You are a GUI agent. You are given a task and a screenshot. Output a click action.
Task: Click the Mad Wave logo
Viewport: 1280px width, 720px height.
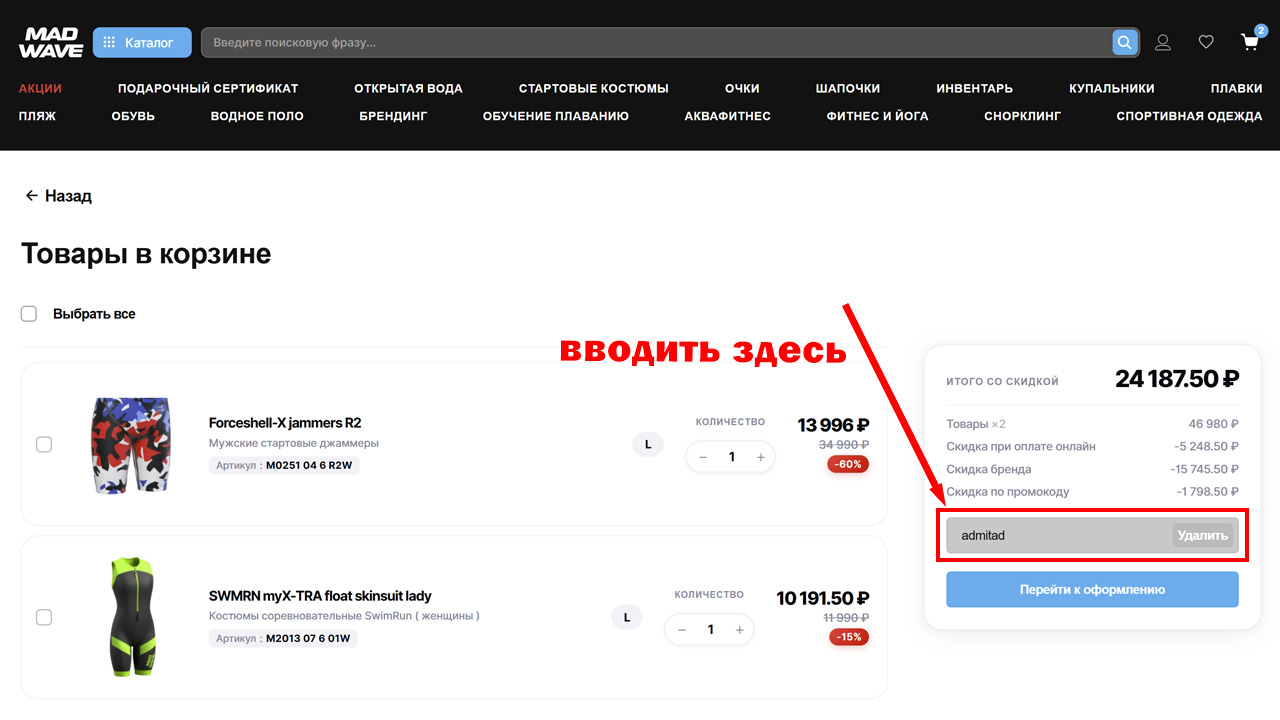tap(50, 43)
